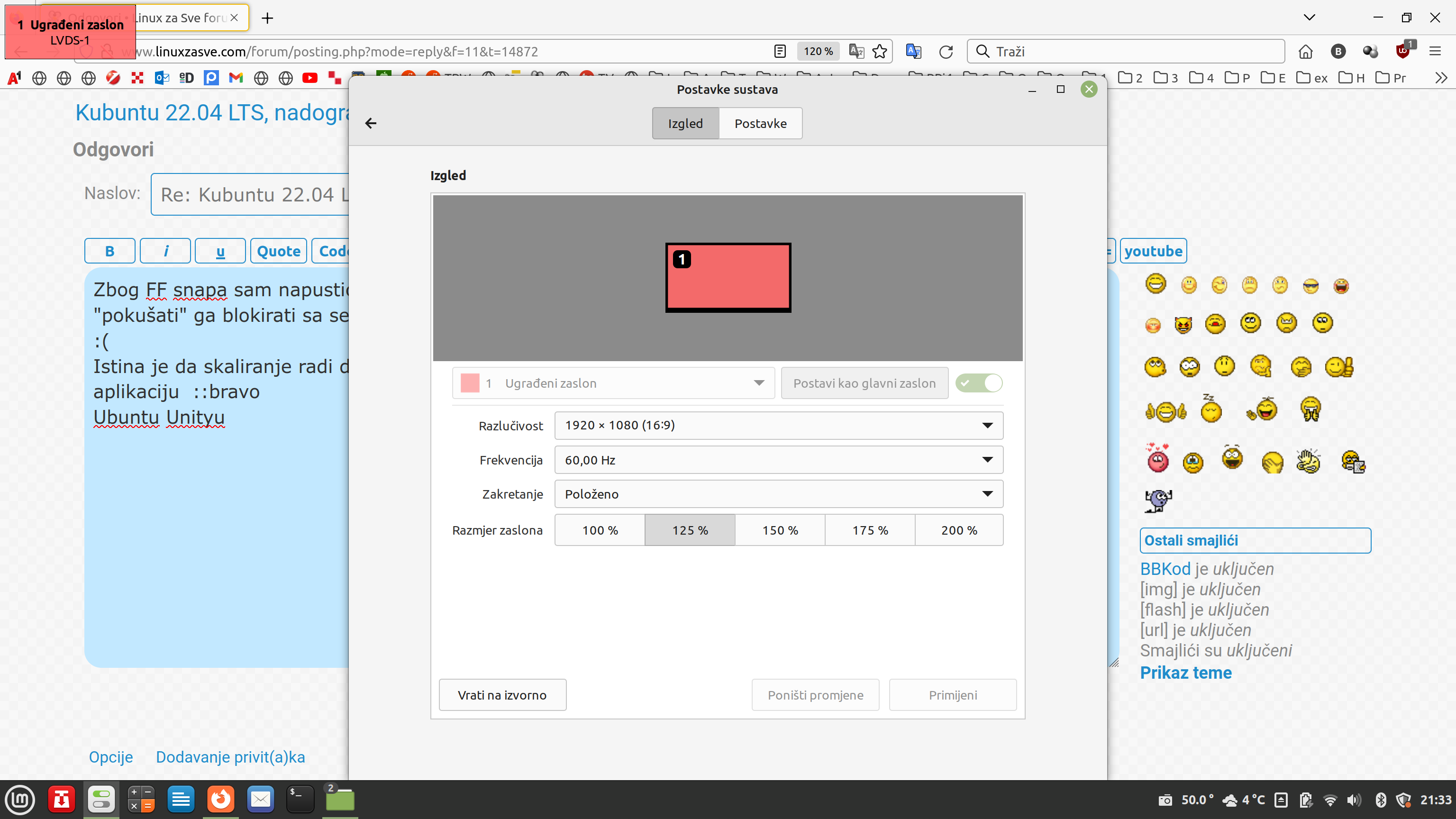Open the terminal from the taskbar

pyautogui.click(x=300, y=799)
